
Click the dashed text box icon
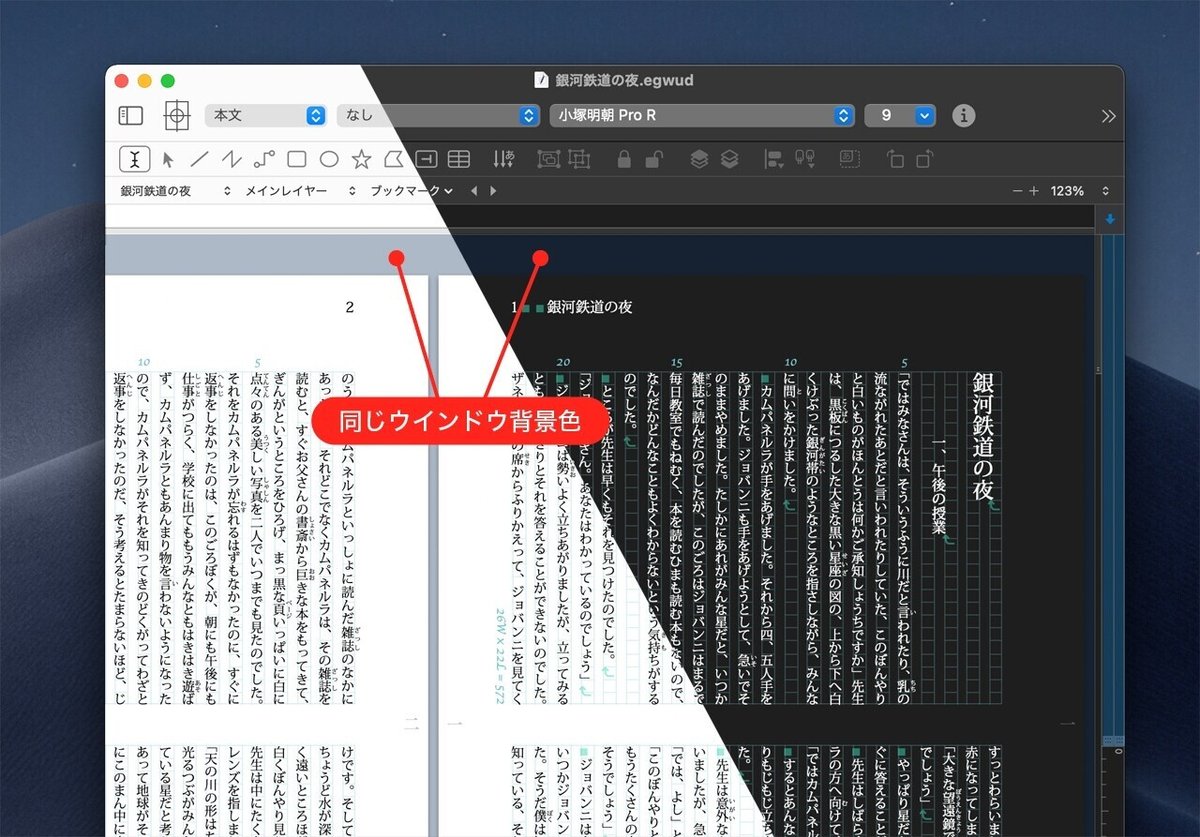[x=850, y=159]
